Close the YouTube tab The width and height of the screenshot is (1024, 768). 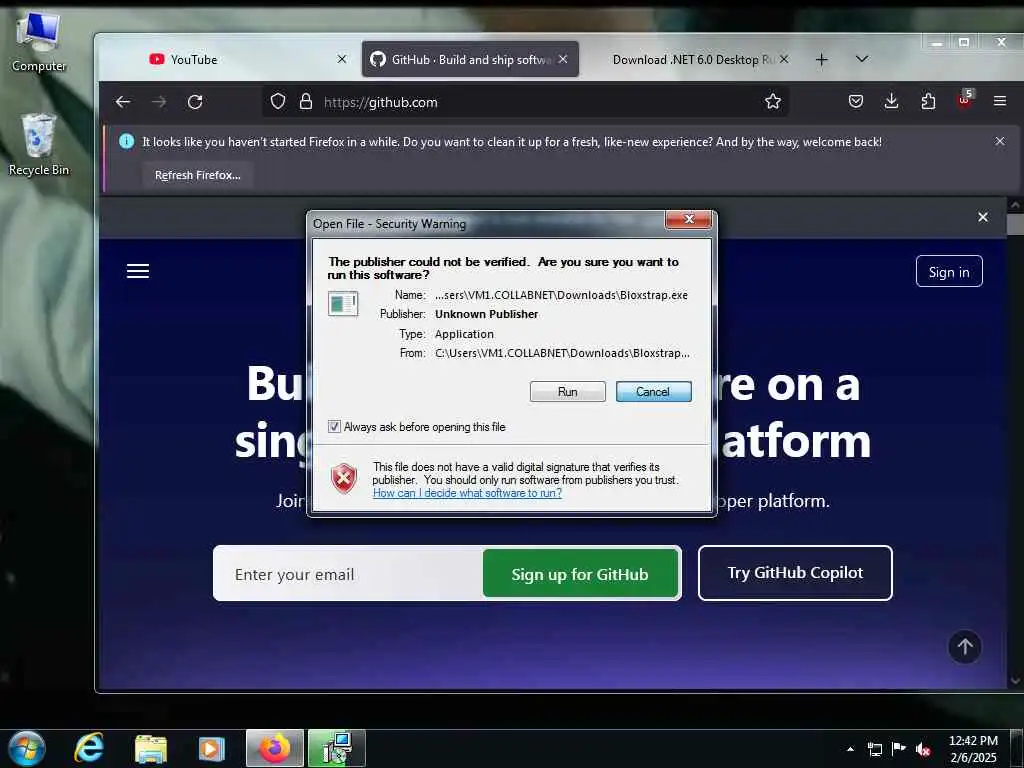[342, 59]
